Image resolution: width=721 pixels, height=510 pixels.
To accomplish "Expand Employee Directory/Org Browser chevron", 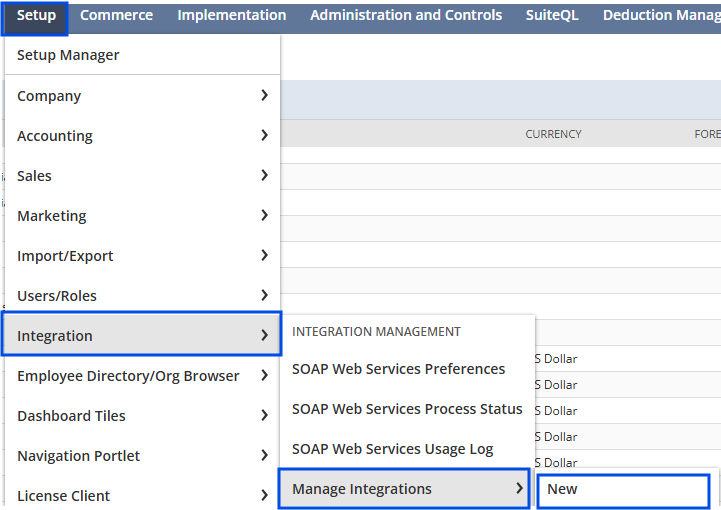I will pos(264,375).
